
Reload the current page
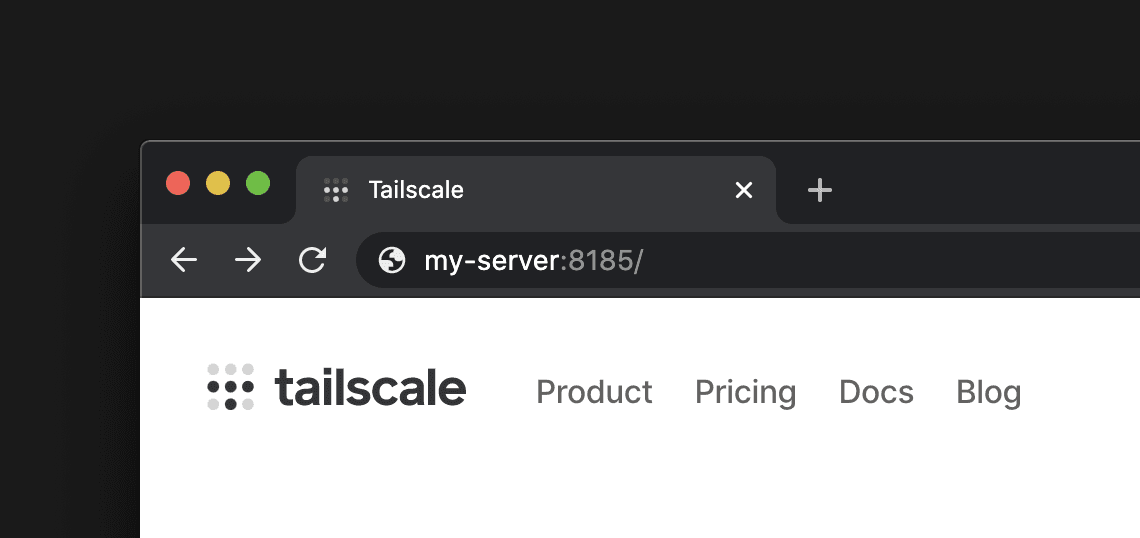click(313, 261)
